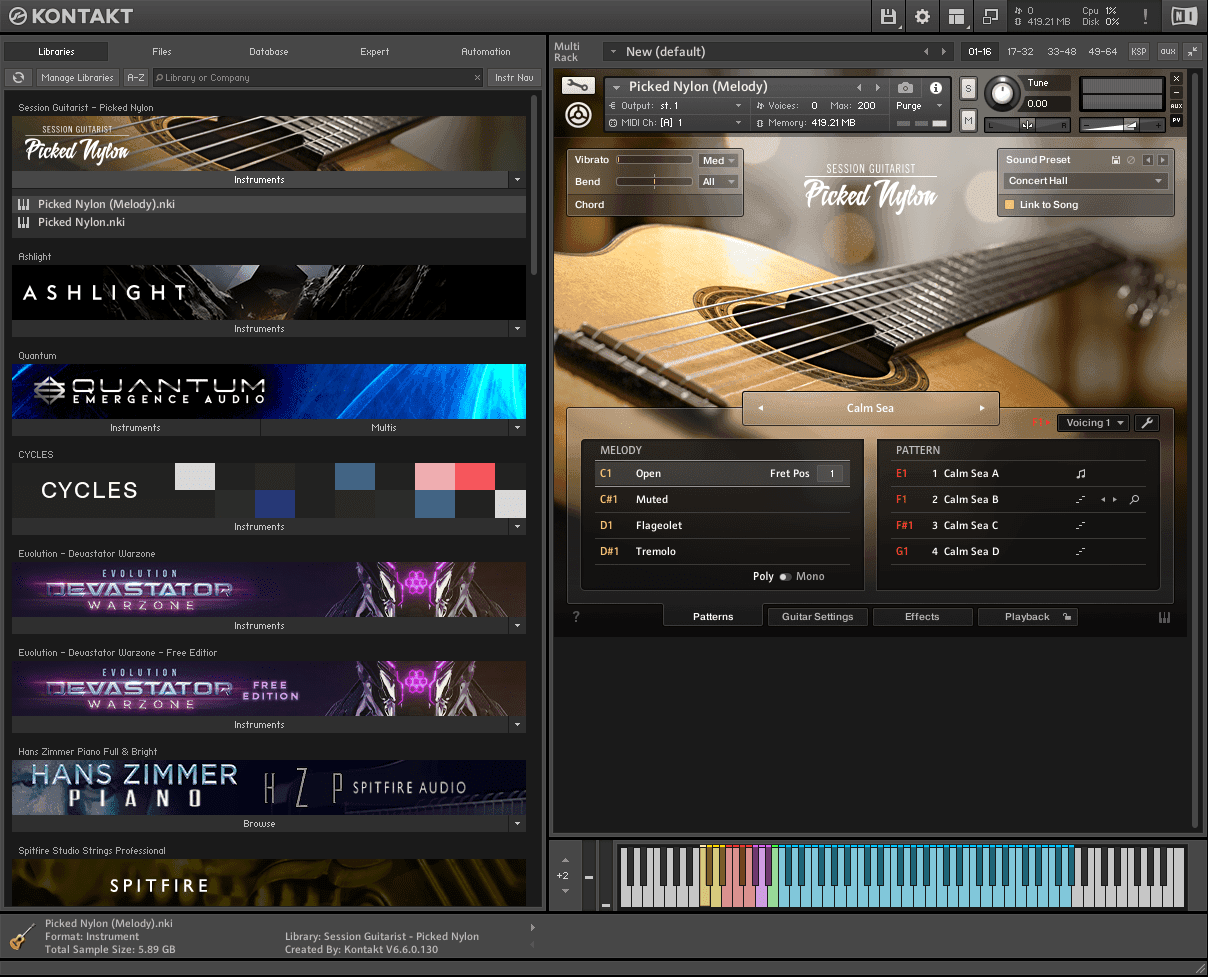The image size is (1208, 977).
Task: Click the library refresh icon
Action: click(x=19, y=78)
